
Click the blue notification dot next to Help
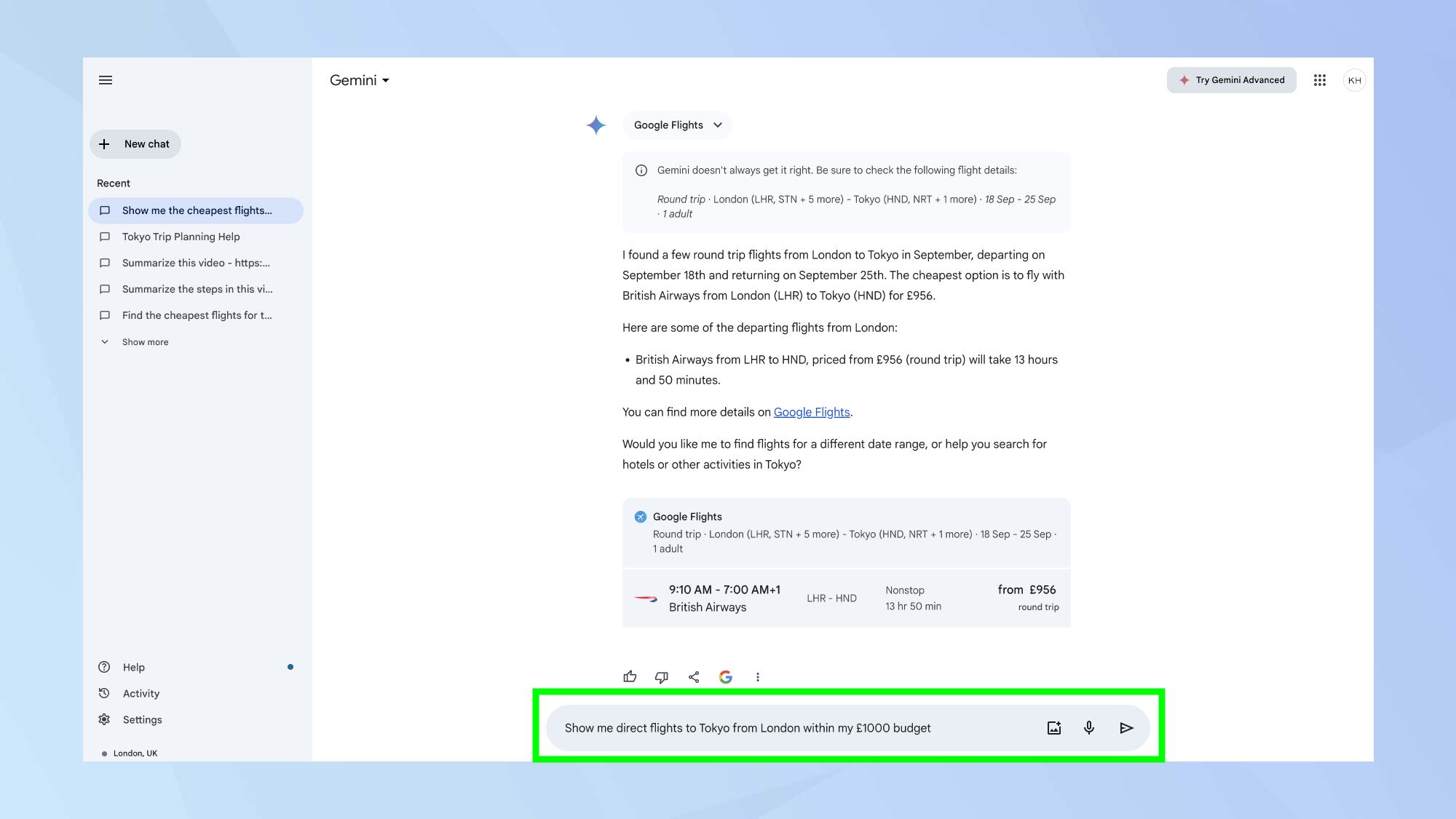pyautogui.click(x=290, y=667)
